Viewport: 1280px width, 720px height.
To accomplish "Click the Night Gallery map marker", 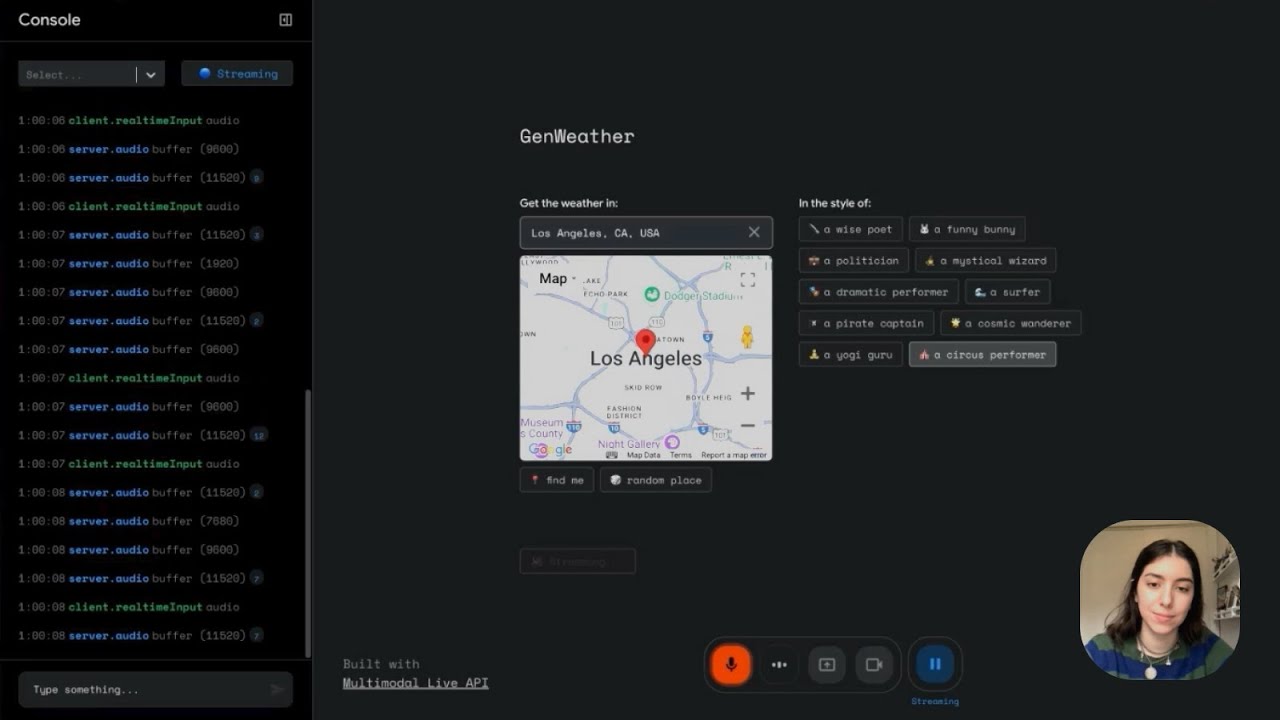I will (x=672, y=442).
